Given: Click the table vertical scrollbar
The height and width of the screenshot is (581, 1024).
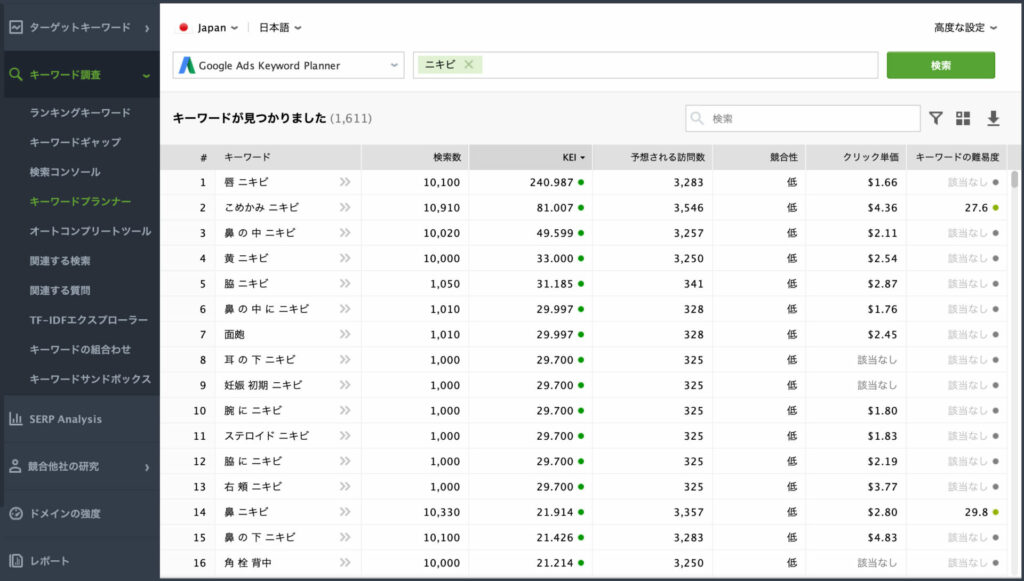Looking at the screenshot, I should tap(1014, 180).
